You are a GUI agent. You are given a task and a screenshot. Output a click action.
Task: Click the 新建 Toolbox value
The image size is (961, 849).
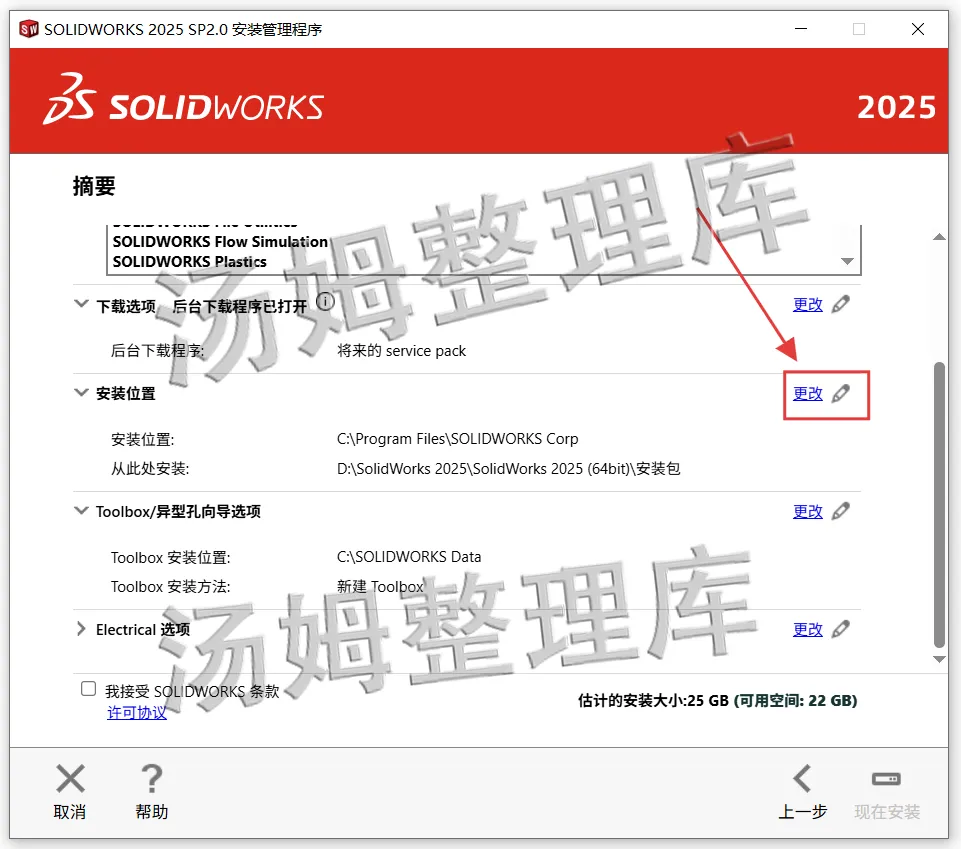click(380, 587)
